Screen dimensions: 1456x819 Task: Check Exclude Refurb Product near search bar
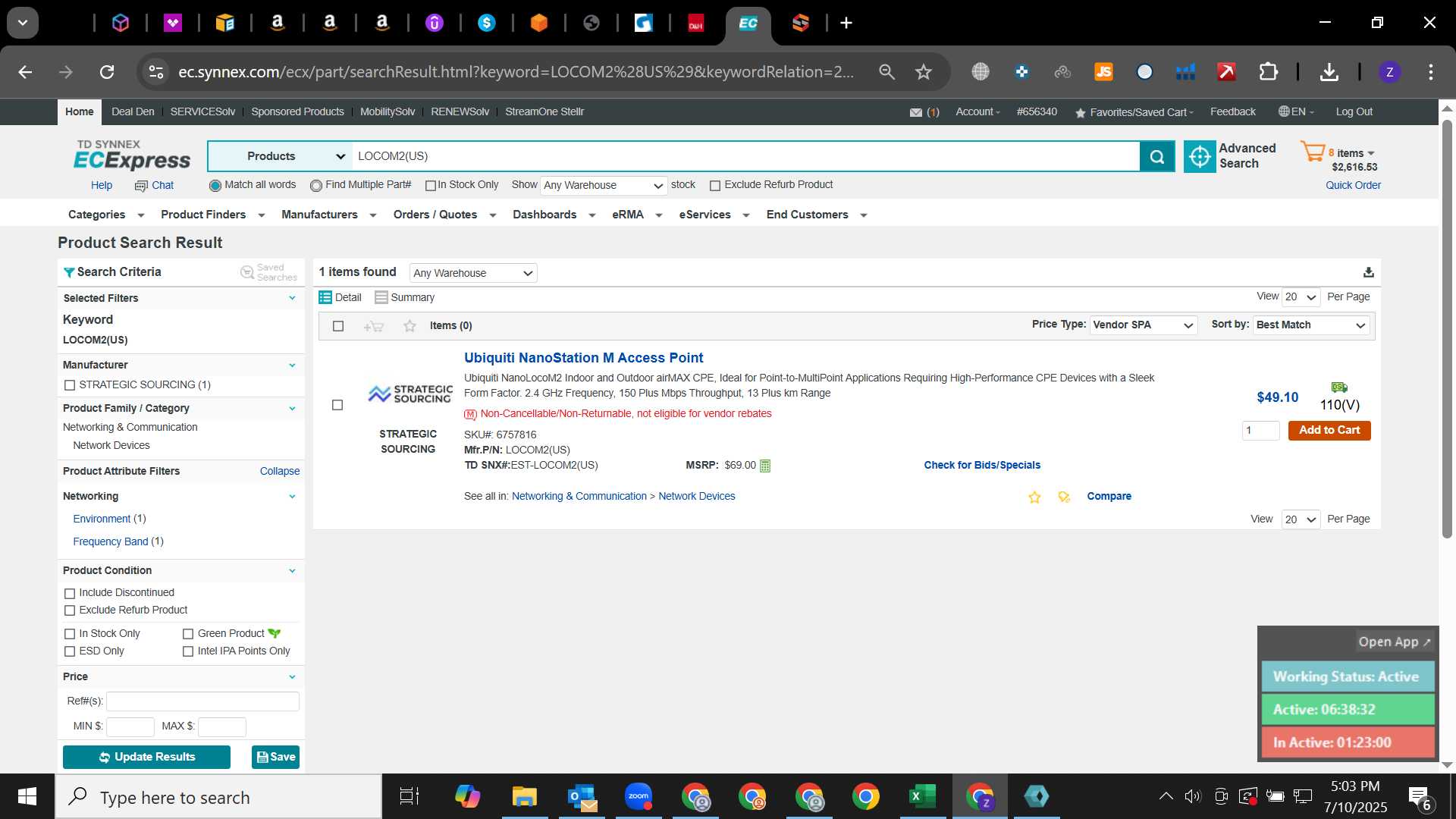(x=714, y=186)
